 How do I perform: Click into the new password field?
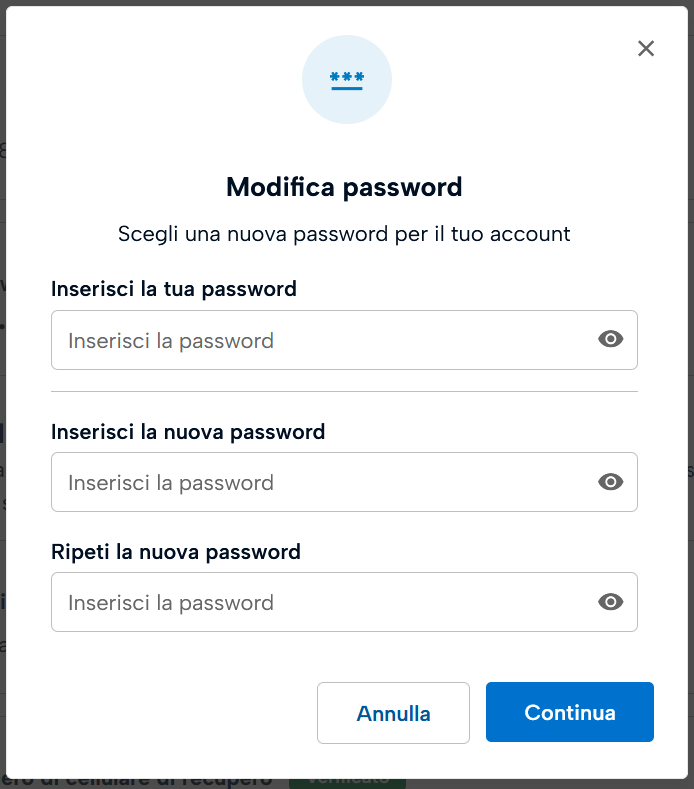[x=320, y=482]
